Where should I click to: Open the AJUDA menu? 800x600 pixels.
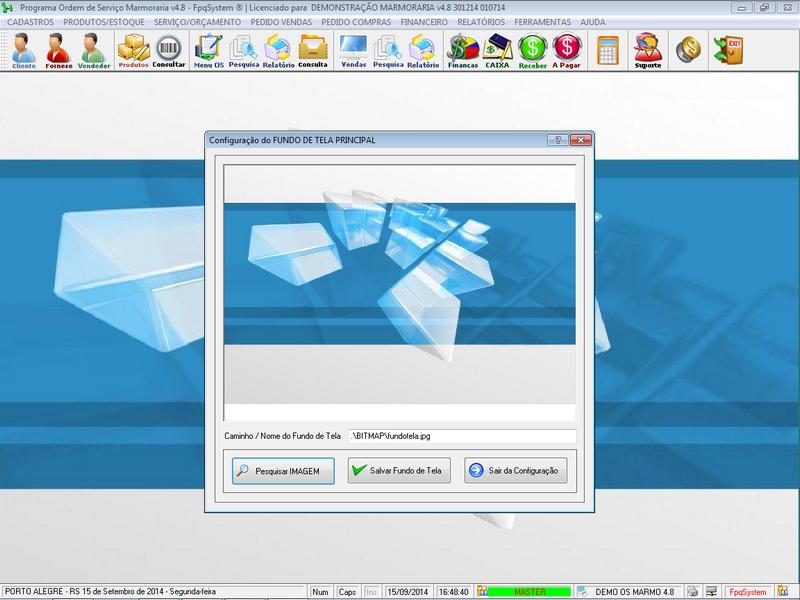(x=593, y=22)
